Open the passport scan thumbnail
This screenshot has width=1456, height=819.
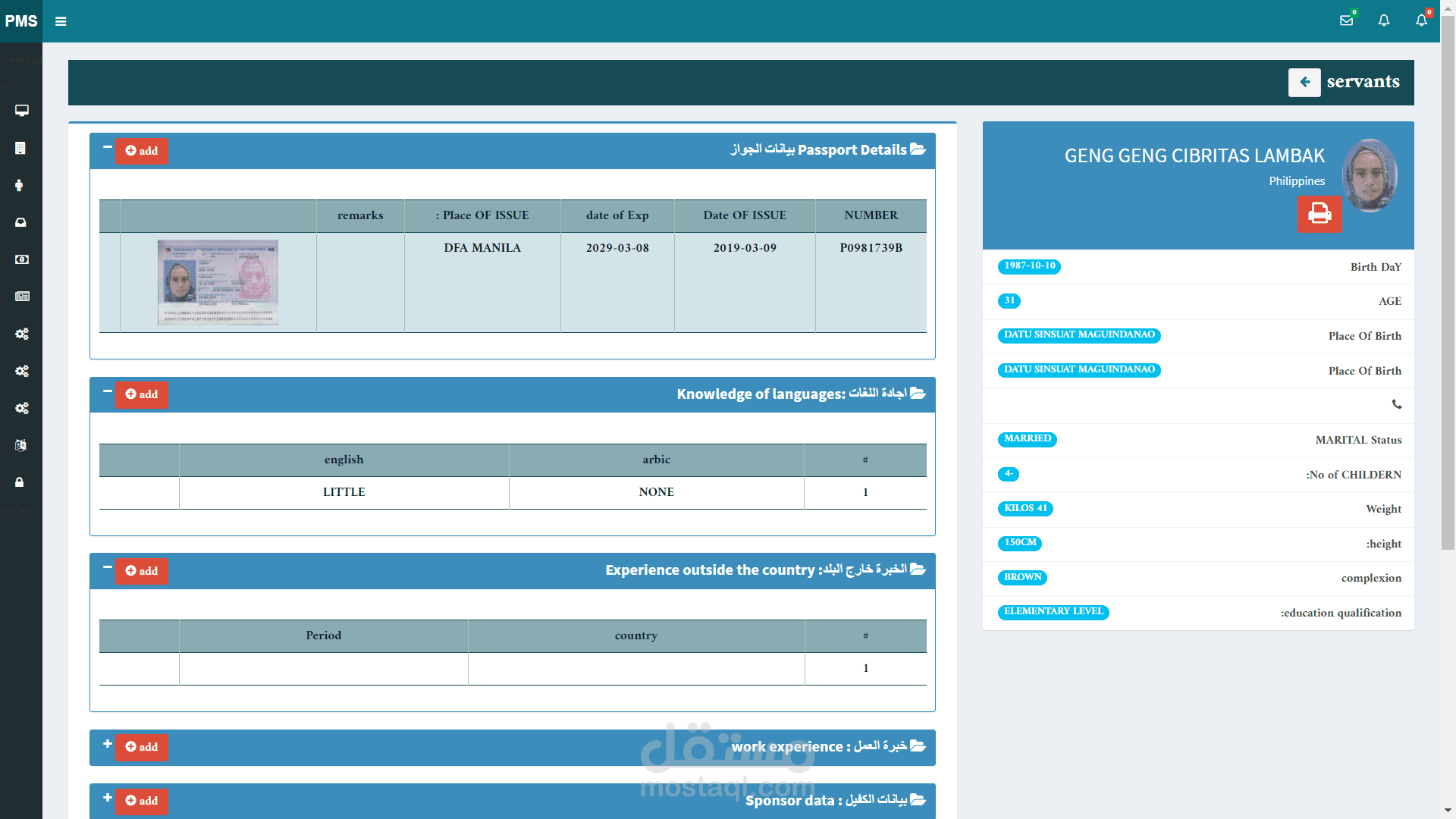218,282
